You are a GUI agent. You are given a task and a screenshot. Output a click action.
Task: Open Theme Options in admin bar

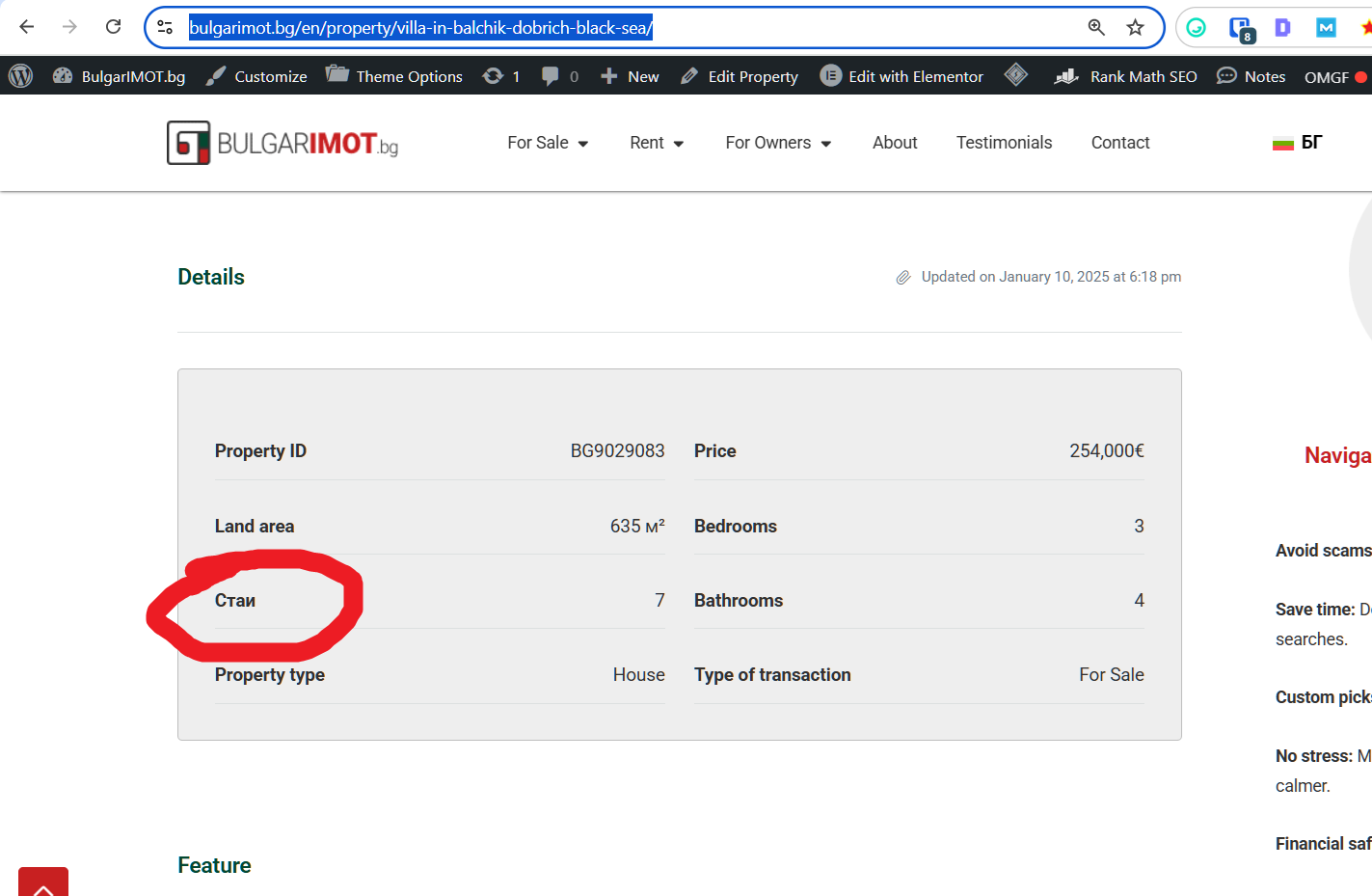click(394, 76)
